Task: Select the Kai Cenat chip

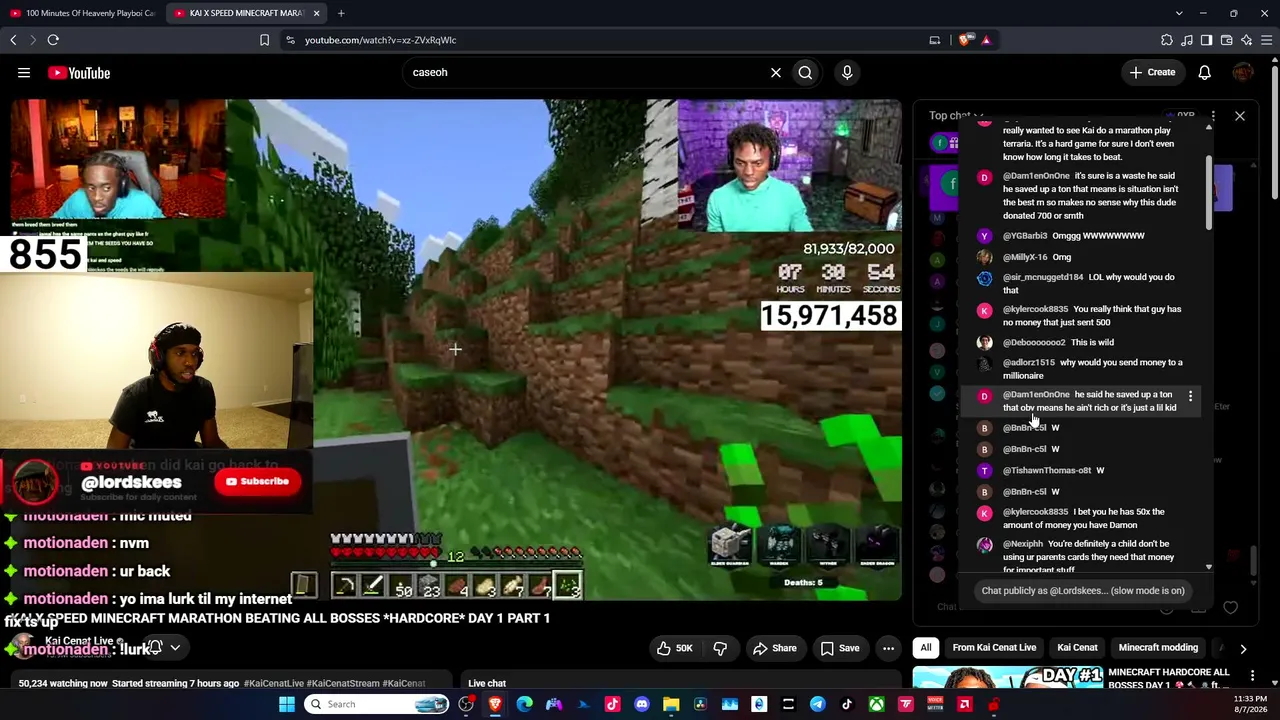Action: (1077, 648)
